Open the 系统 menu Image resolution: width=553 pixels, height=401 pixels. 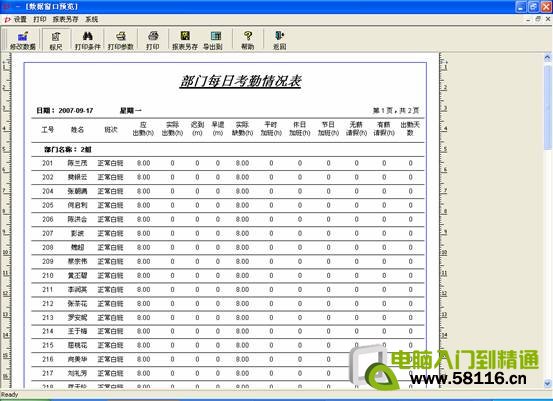click(92, 19)
